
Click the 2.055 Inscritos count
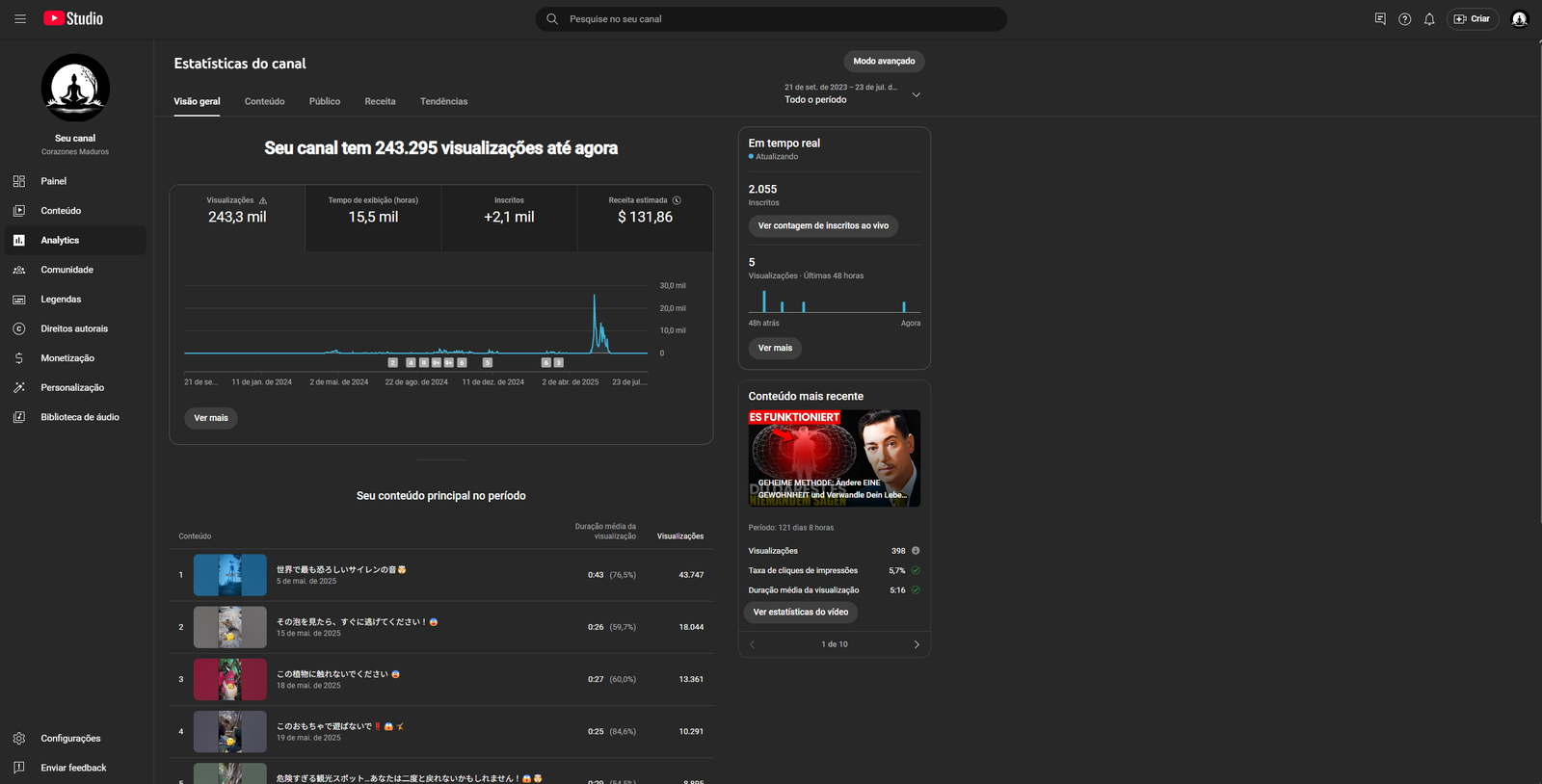(762, 190)
